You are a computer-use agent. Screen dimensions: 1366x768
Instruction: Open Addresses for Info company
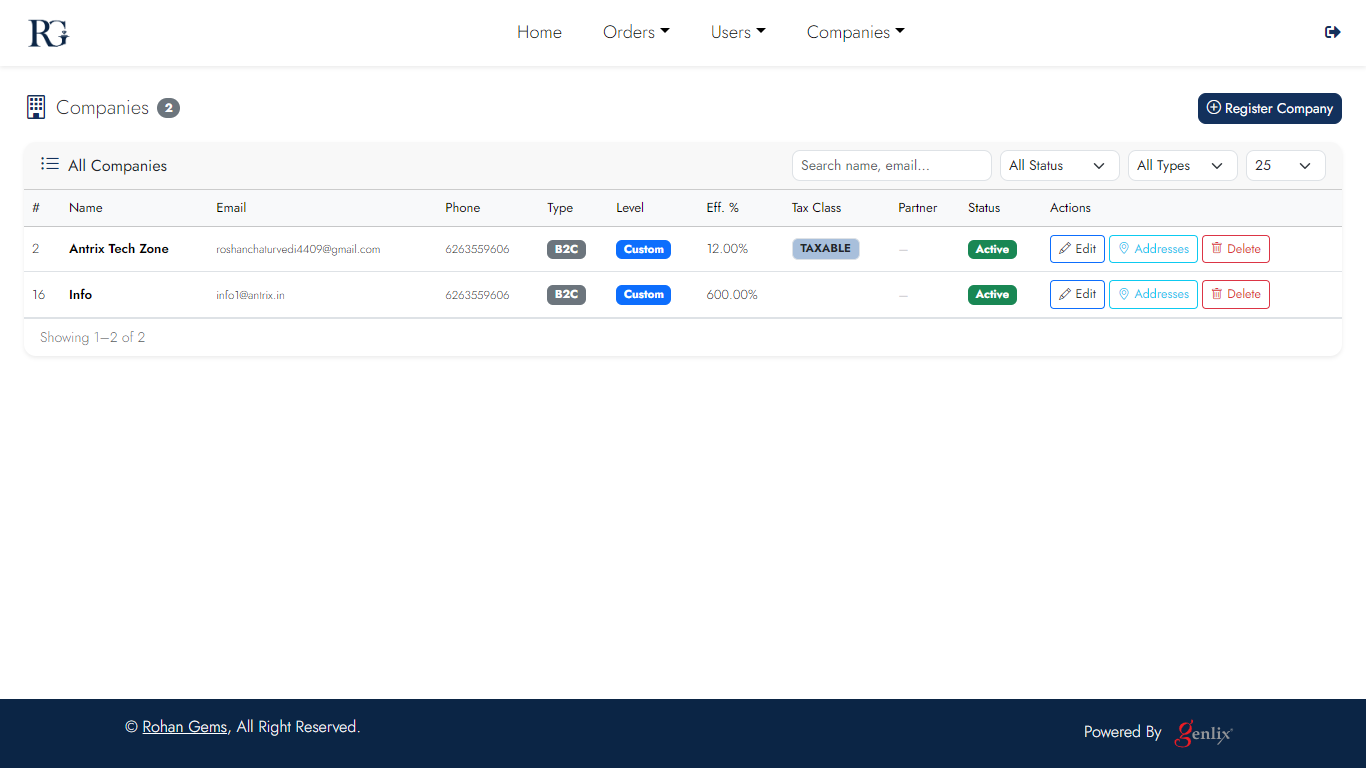pyautogui.click(x=1153, y=294)
